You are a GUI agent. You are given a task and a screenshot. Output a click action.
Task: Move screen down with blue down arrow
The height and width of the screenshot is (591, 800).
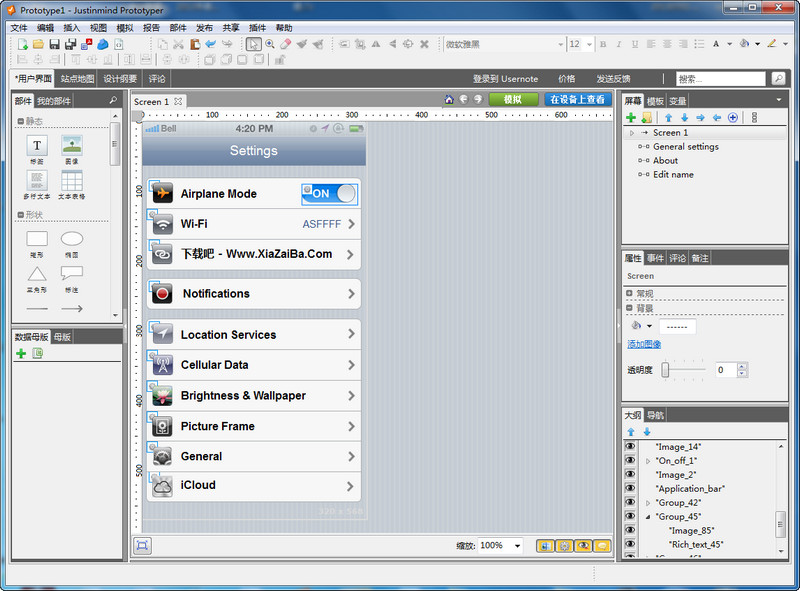pyautogui.click(x=685, y=118)
